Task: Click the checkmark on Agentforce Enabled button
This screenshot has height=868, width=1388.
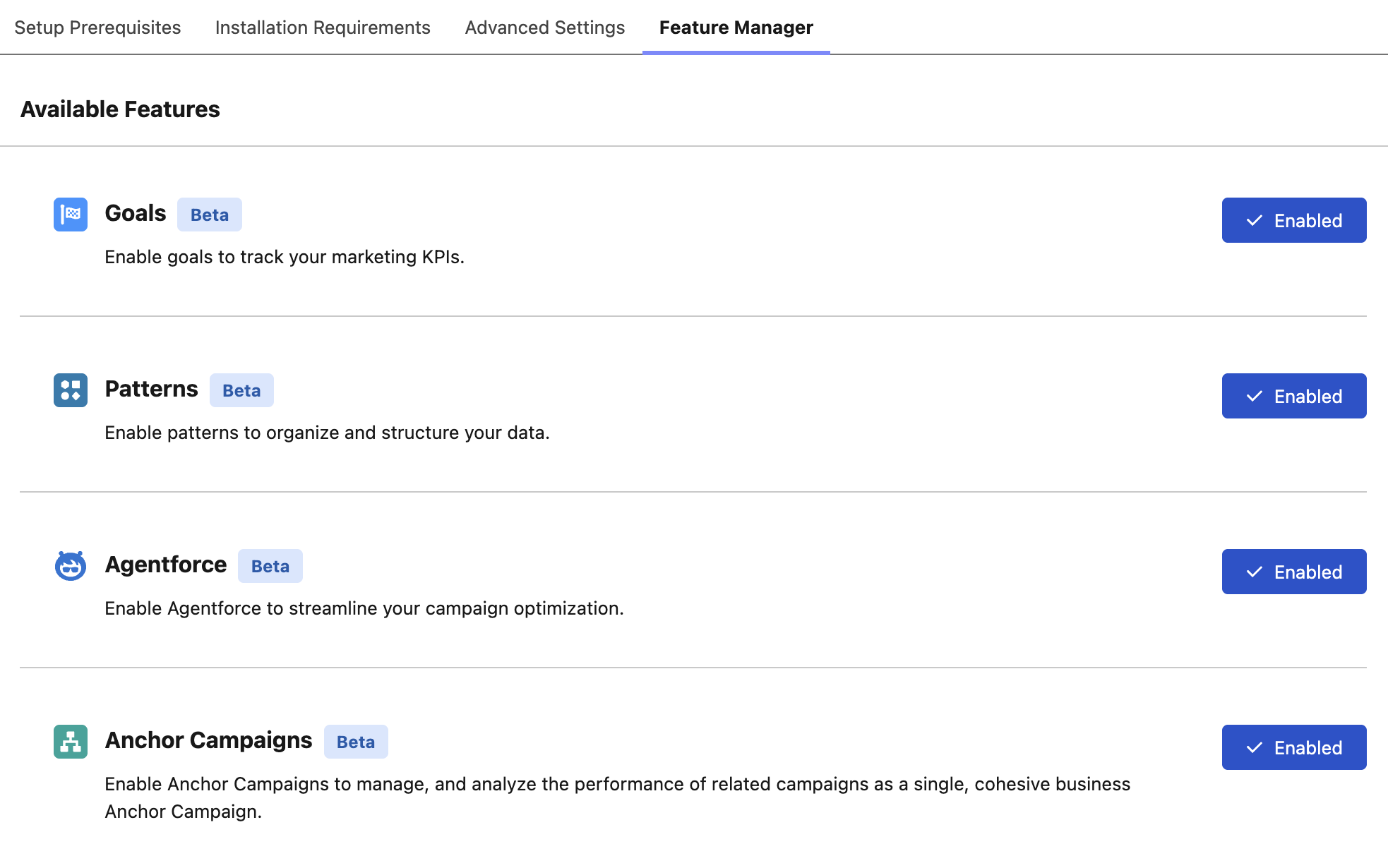Action: pos(1255,572)
